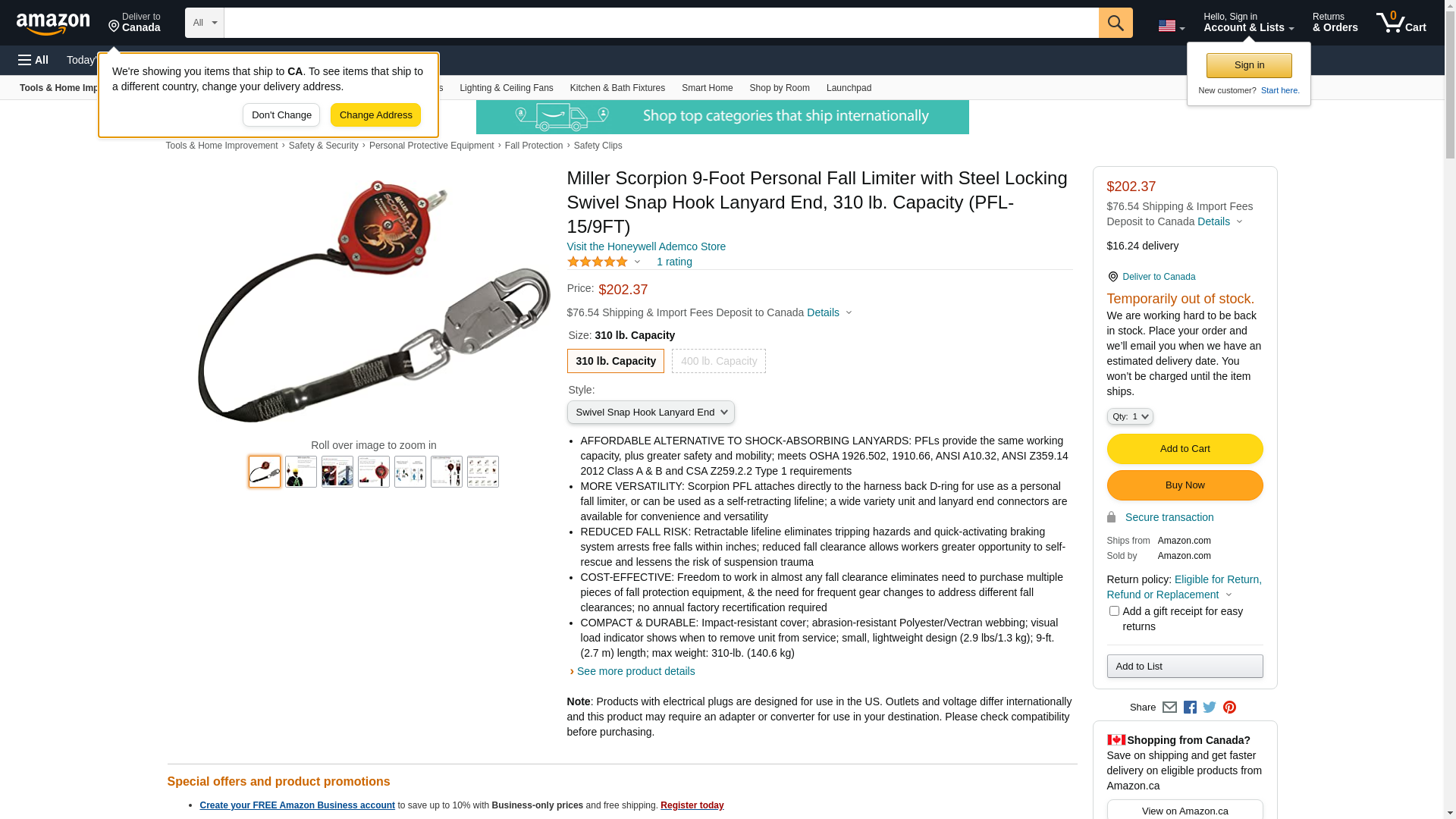Open the Lighting & Ceiling Fans menu
This screenshot has height=819, width=1456.
point(506,88)
